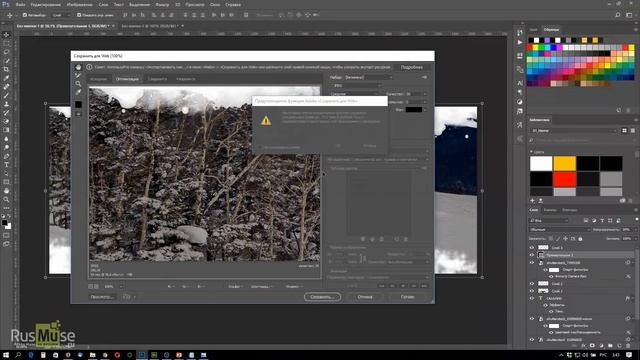640x360 pixels.
Task: Pick the red swatch in Libraries
Action: pyautogui.click(x=564, y=179)
